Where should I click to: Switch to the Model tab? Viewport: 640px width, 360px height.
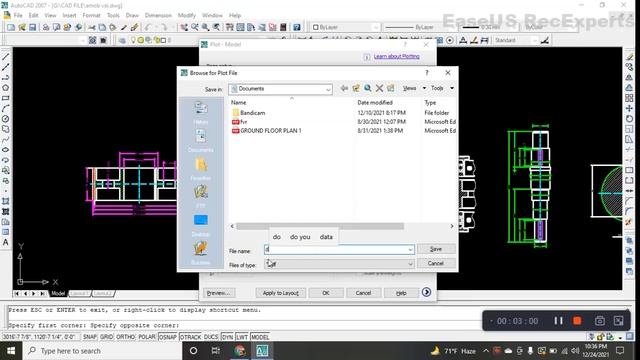pyautogui.click(x=58, y=293)
